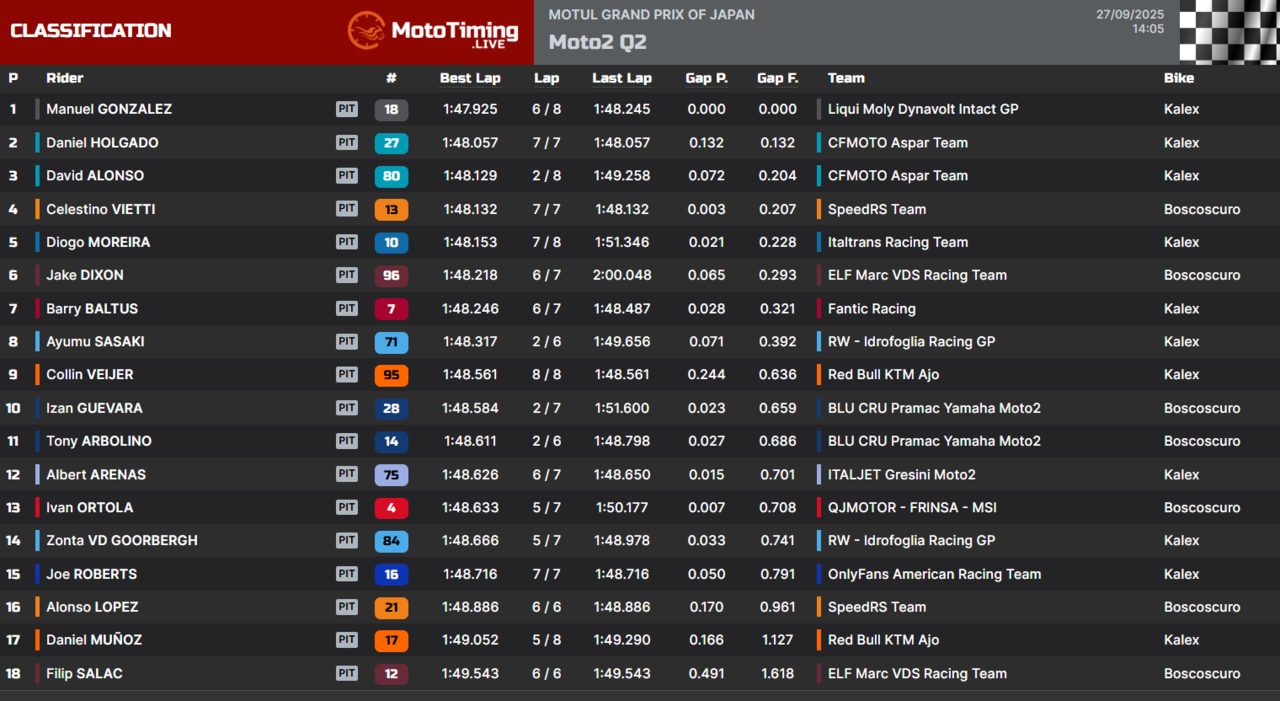Click PIT badge for Barry BALTUS
The height and width of the screenshot is (701, 1280).
click(347, 308)
